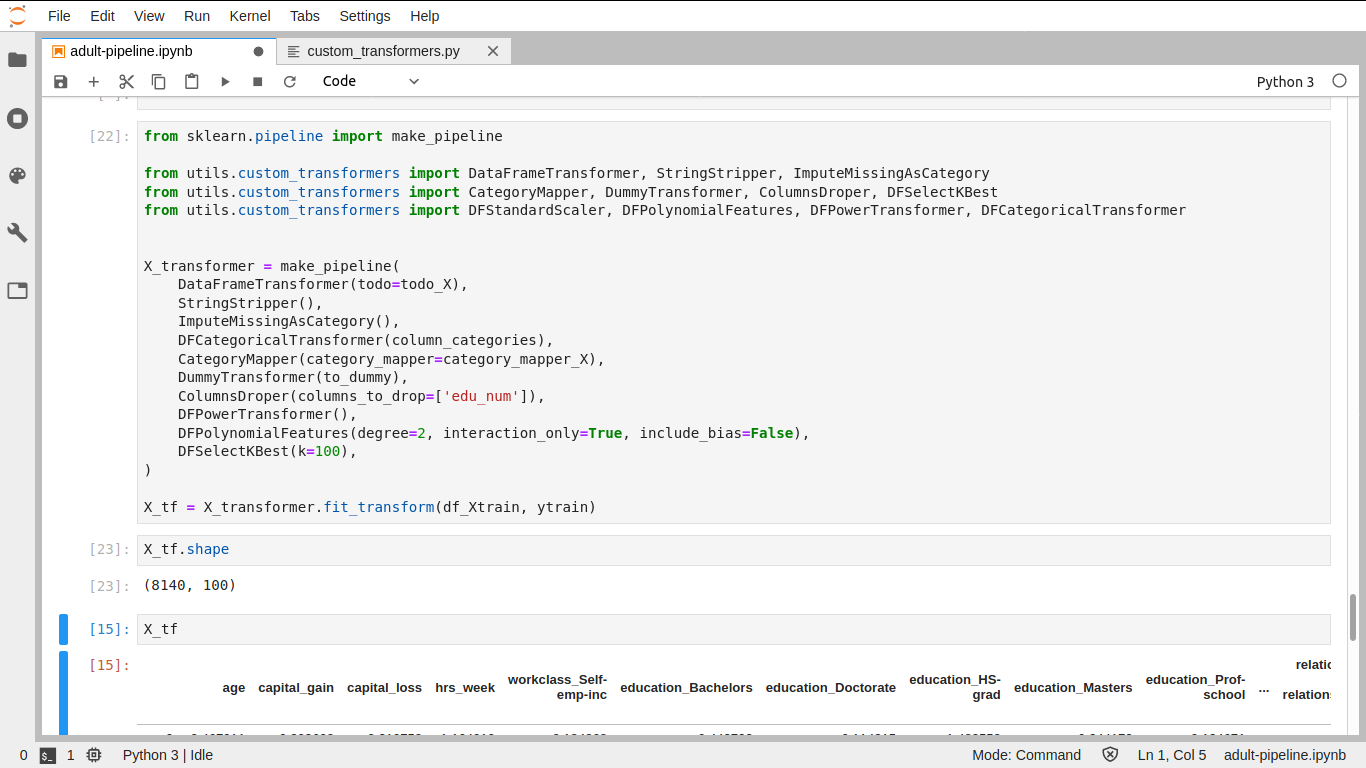Open the running terminals and kernels panel

pyautogui.click(x=17, y=118)
